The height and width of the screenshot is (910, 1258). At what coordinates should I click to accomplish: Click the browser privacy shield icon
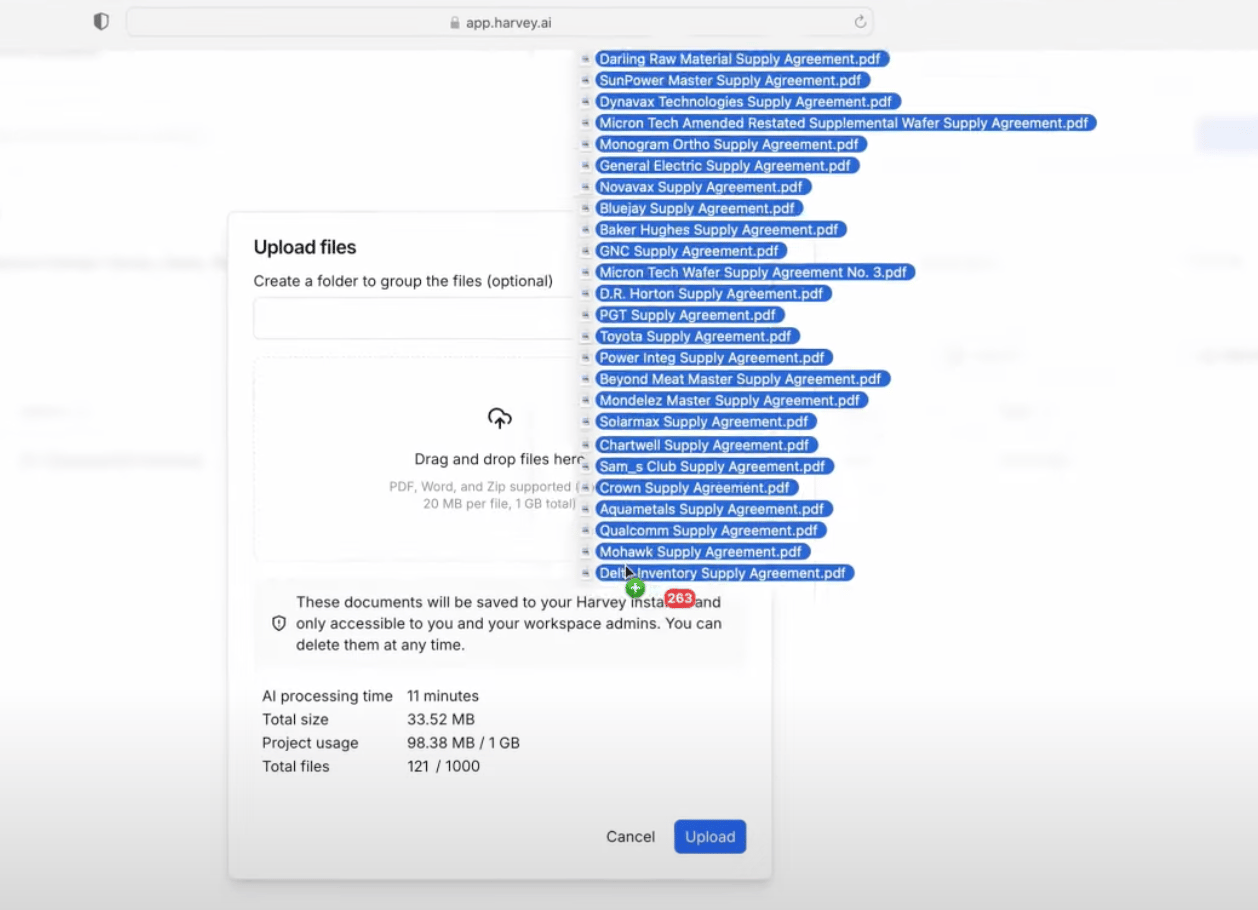[x=101, y=22]
